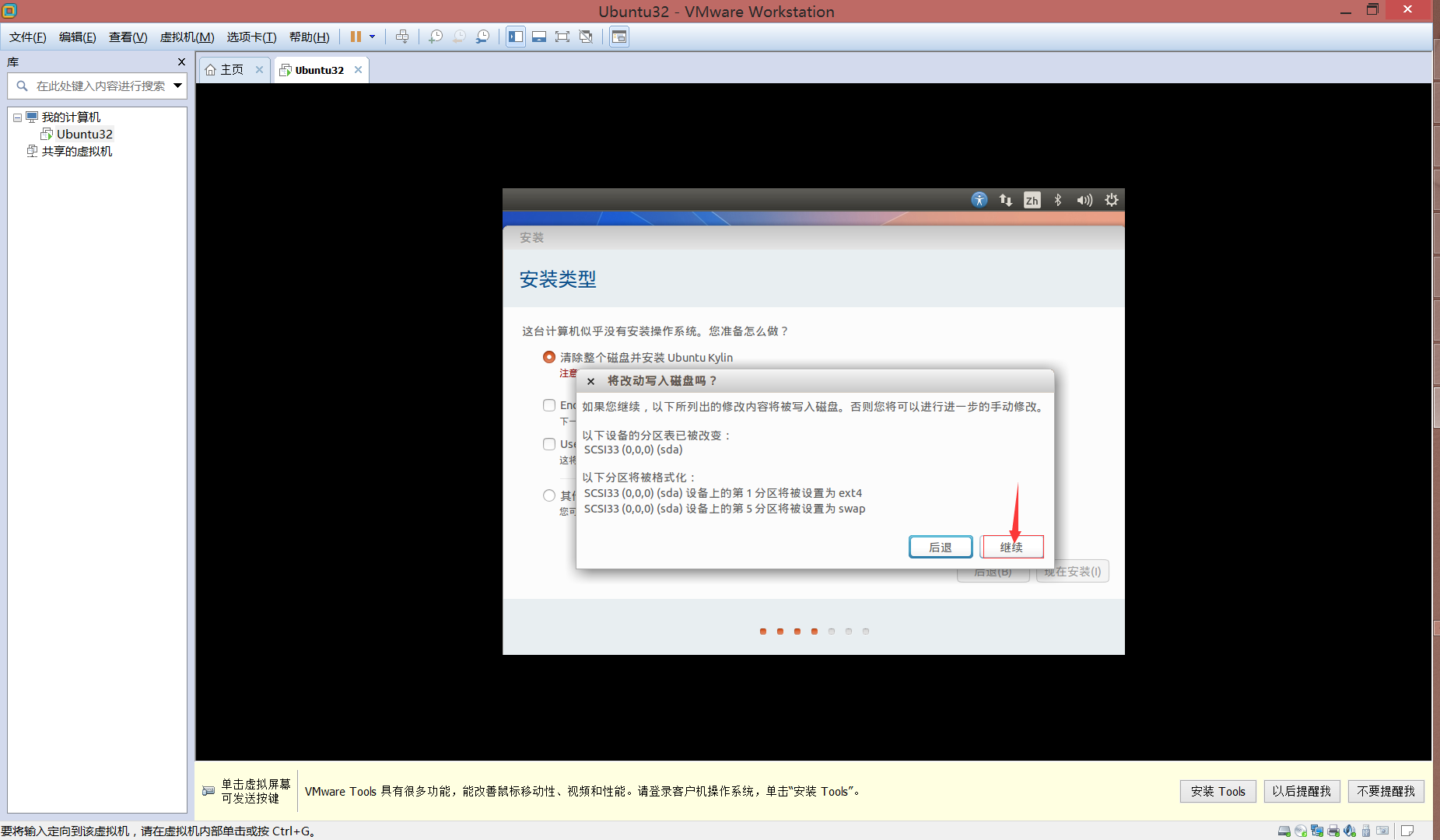The width and height of the screenshot is (1440, 840).
Task: Close the 将改动写入磁盘吗 dialog
Action: point(591,381)
